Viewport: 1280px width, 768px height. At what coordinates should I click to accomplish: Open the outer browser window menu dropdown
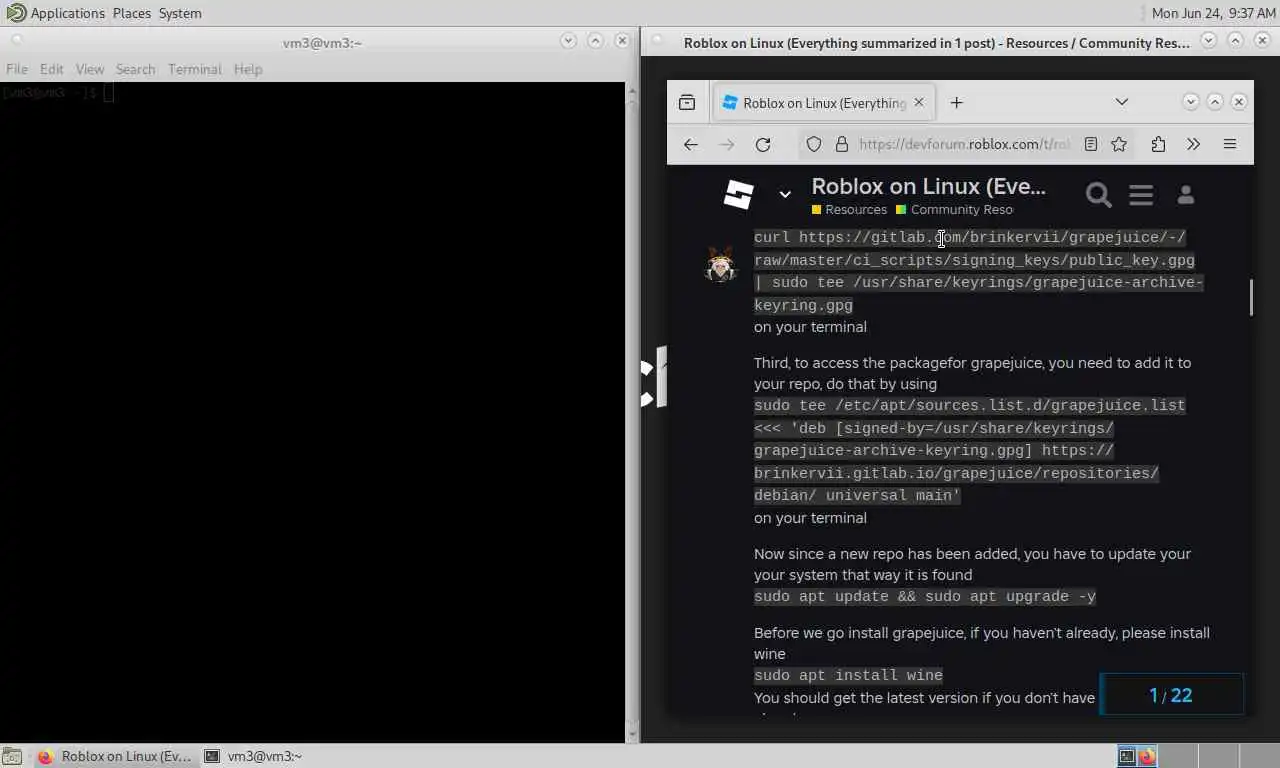pos(1208,41)
